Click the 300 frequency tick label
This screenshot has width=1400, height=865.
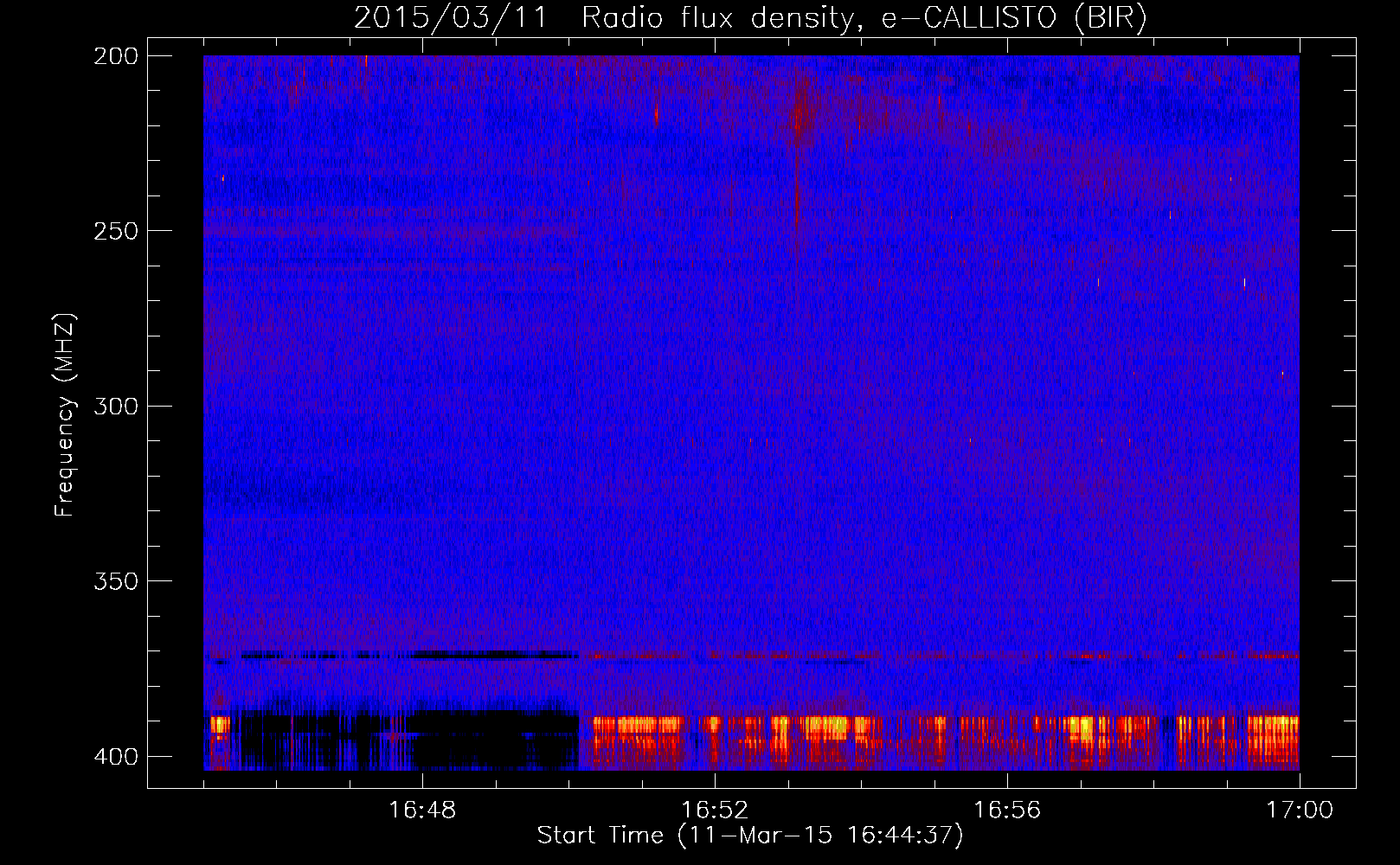tap(116, 406)
